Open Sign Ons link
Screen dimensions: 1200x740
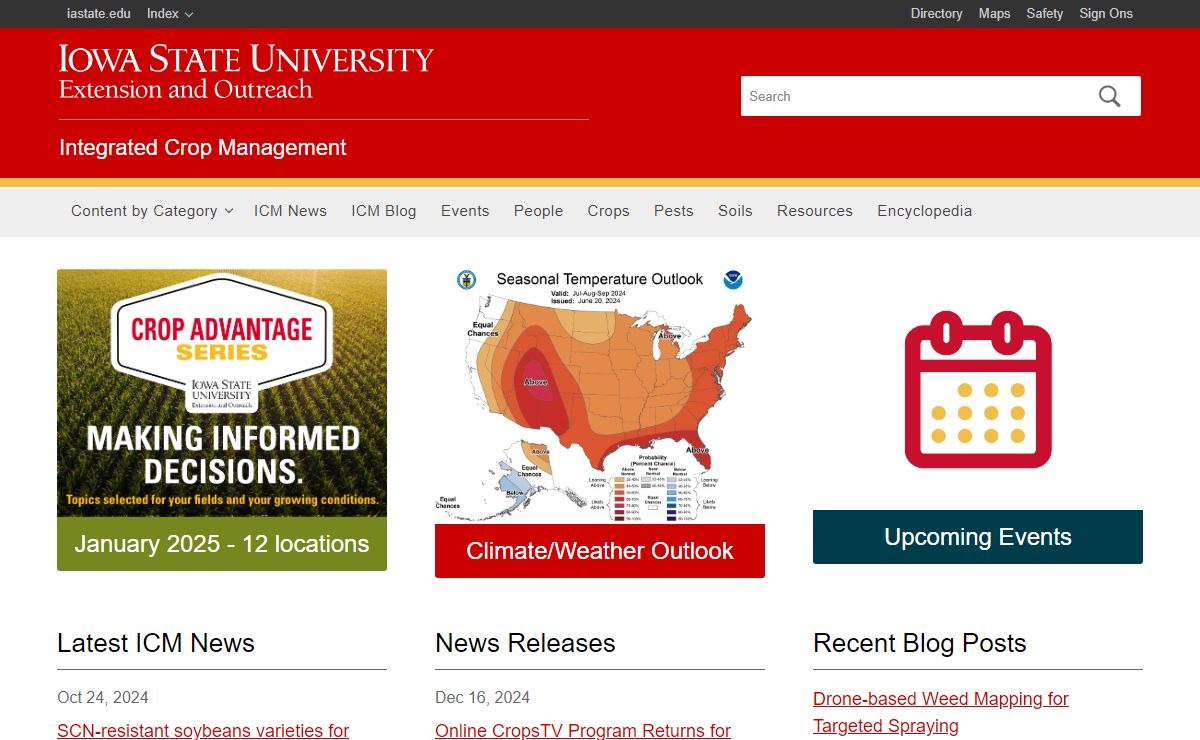pyautogui.click(x=1106, y=13)
